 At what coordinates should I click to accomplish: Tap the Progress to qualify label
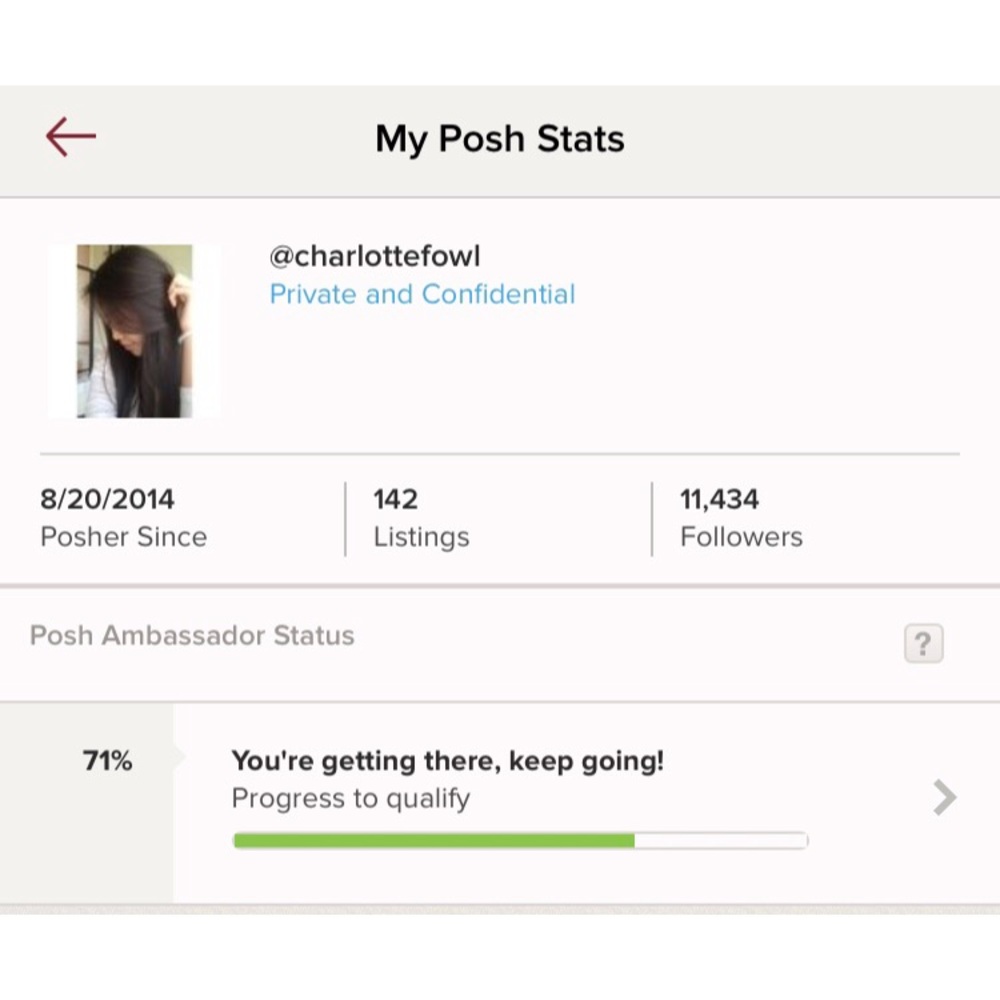pyautogui.click(x=350, y=798)
